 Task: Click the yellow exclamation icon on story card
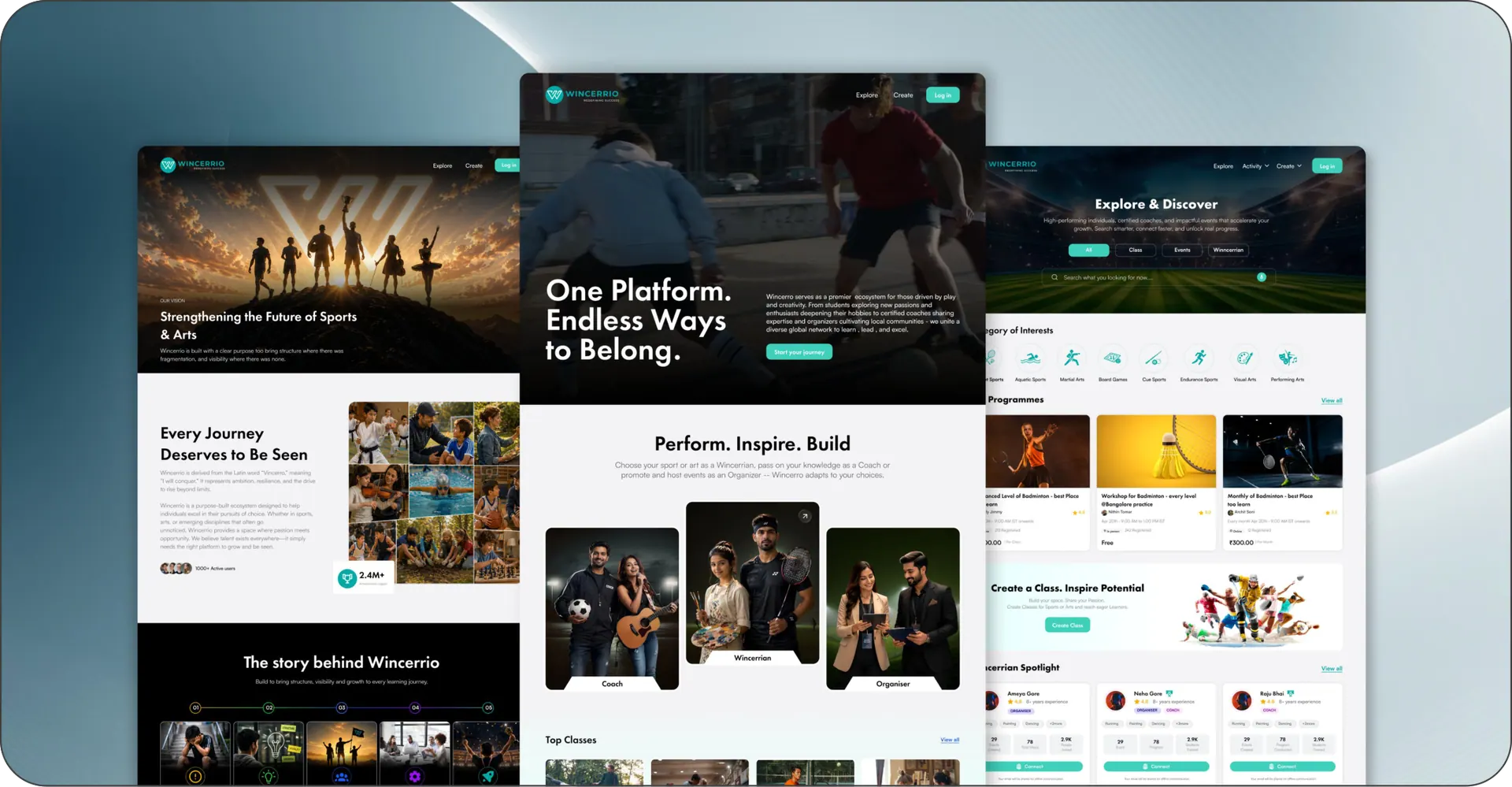coord(195,777)
